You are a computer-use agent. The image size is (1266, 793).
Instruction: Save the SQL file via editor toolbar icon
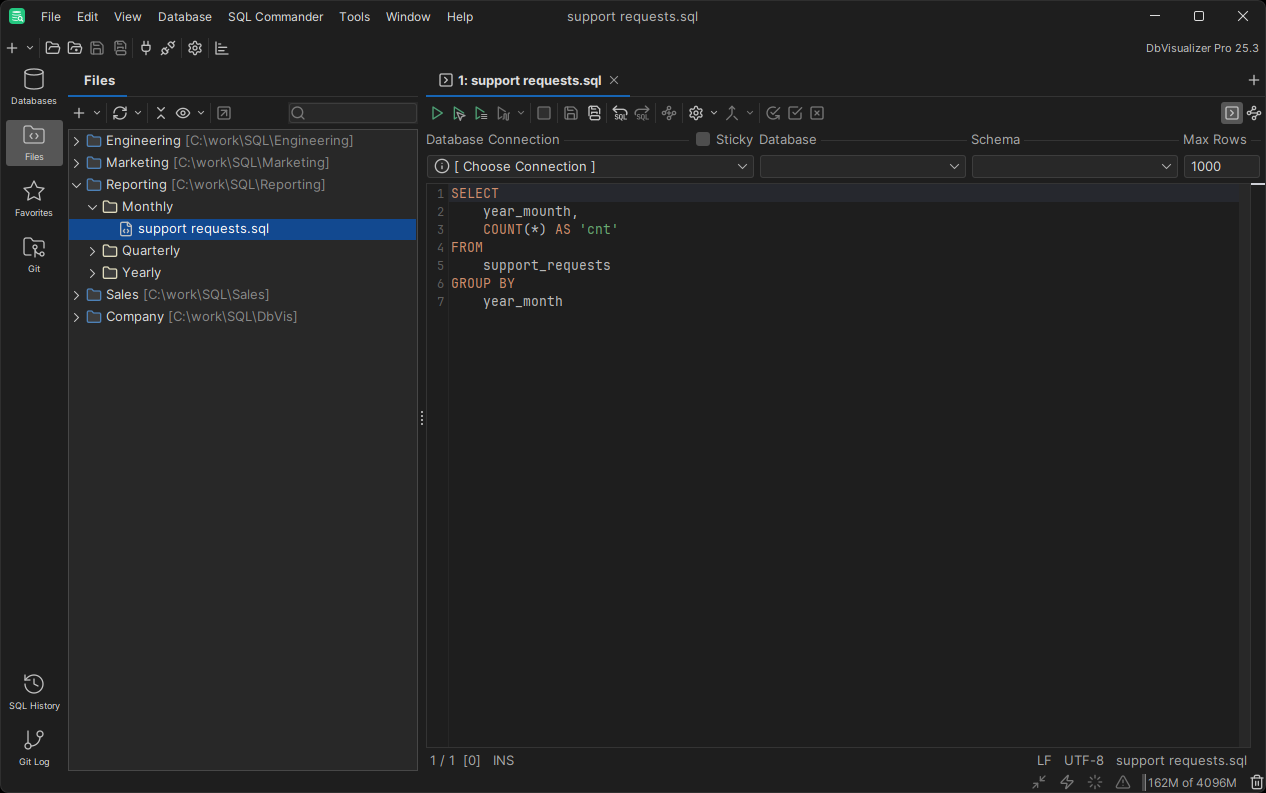pyautogui.click(x=570, y=113)
